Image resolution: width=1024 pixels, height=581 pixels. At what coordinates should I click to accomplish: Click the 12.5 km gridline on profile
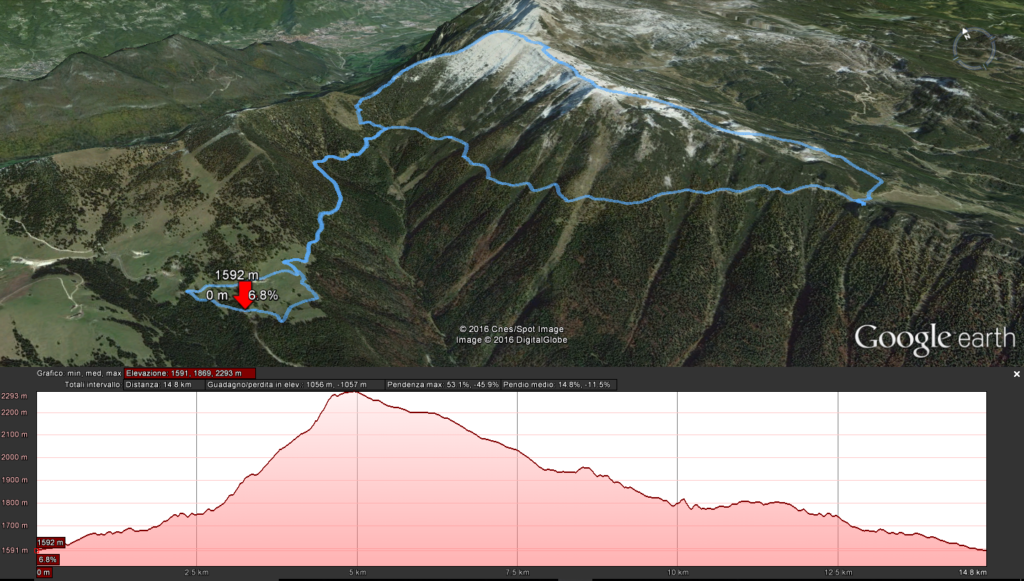tap(838, 479)
